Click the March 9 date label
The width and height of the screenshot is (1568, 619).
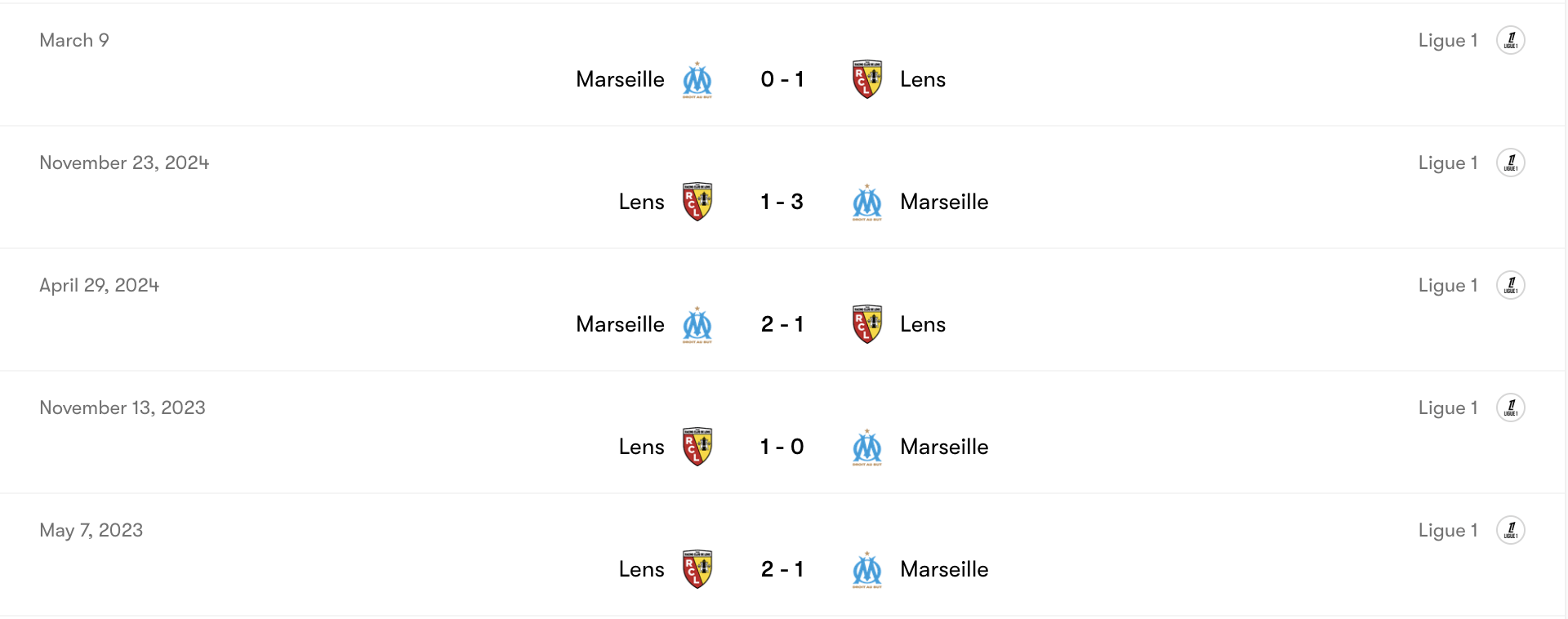coord(74,40)
